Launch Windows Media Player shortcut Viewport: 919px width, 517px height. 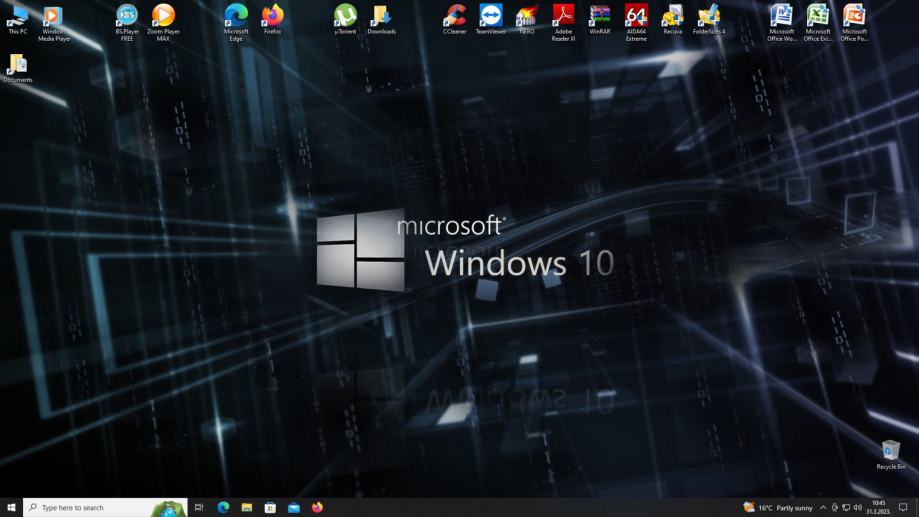(54, 22)
